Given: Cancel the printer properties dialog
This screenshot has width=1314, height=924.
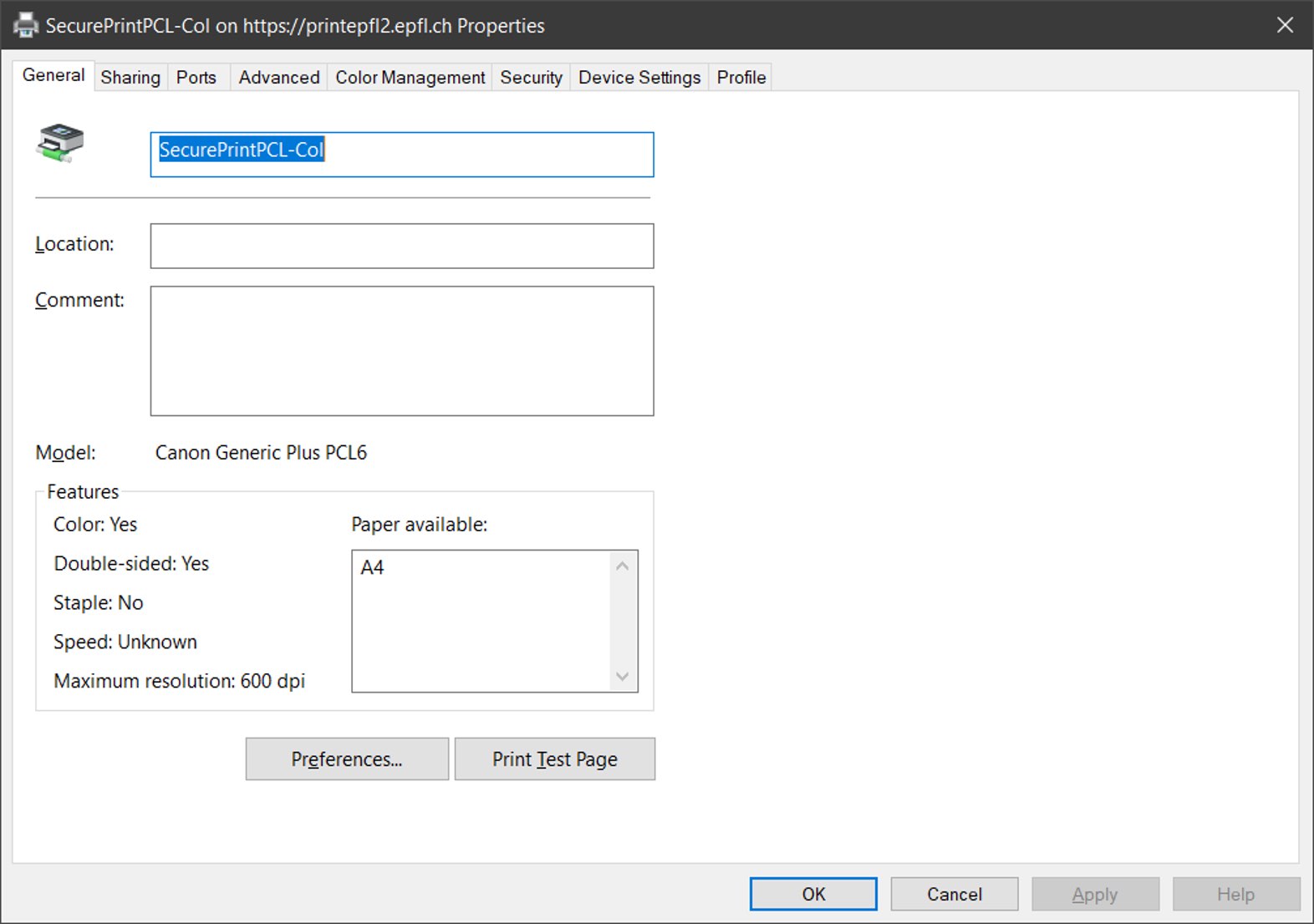Looking at the screenshot, I should click(x=954, y=894).
